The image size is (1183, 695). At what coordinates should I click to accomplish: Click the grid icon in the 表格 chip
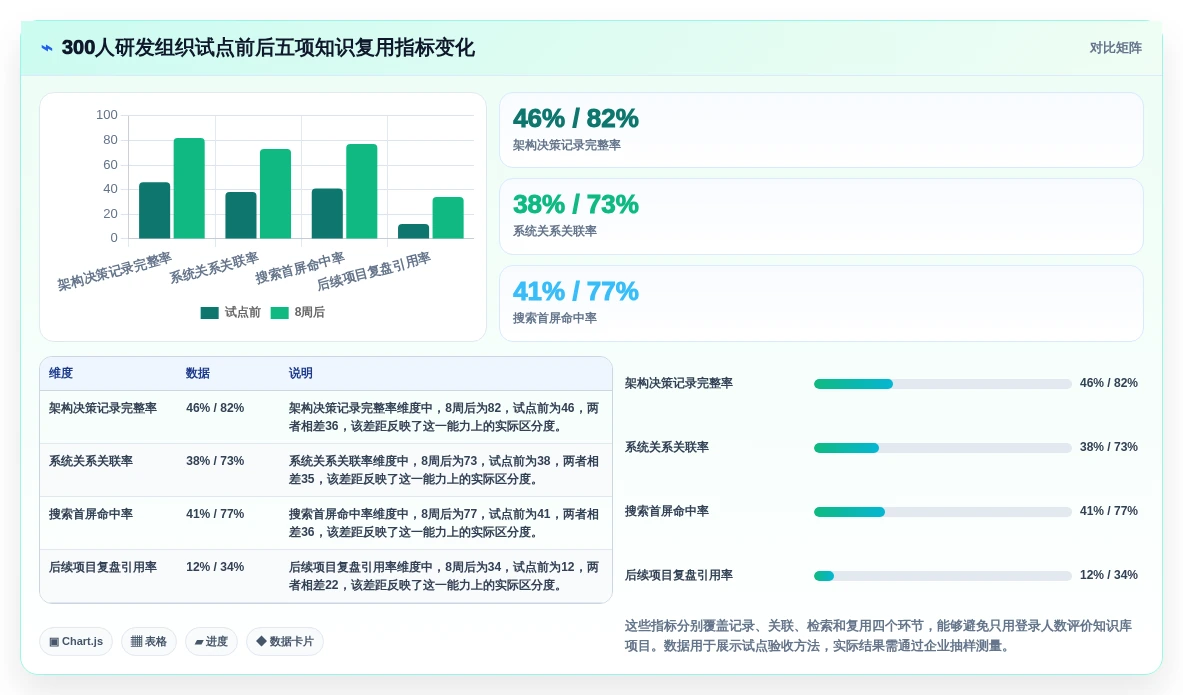(x=137, y=641)
